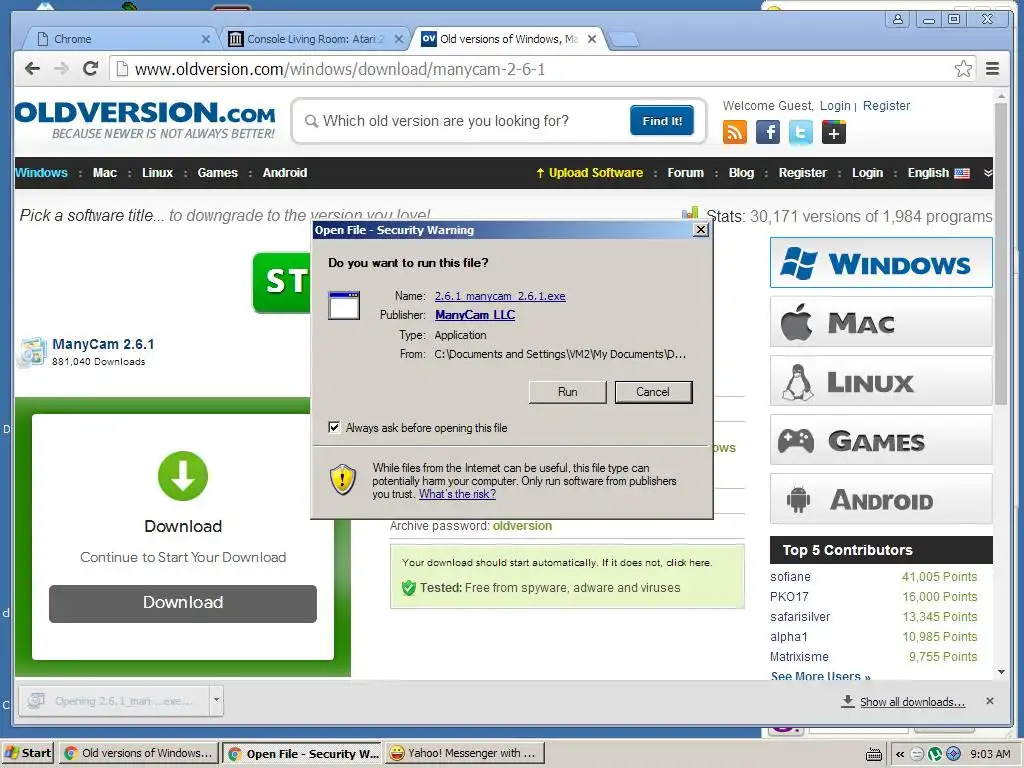The width and height of the screenshot is (1024, 768).
Task: Click contributor sofiane
Action: point(790,577)
